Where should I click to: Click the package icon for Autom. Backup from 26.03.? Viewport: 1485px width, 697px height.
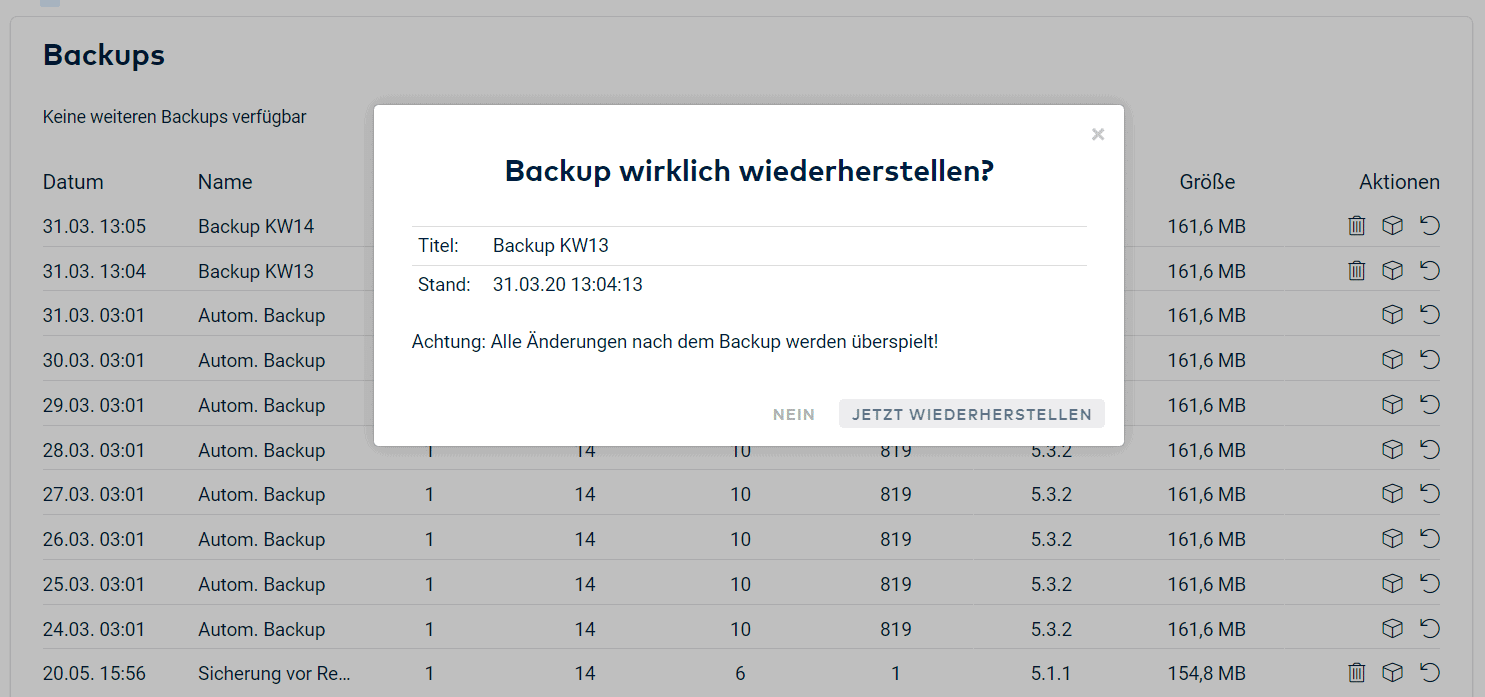pyautogui.click(x=1392, y=538)
